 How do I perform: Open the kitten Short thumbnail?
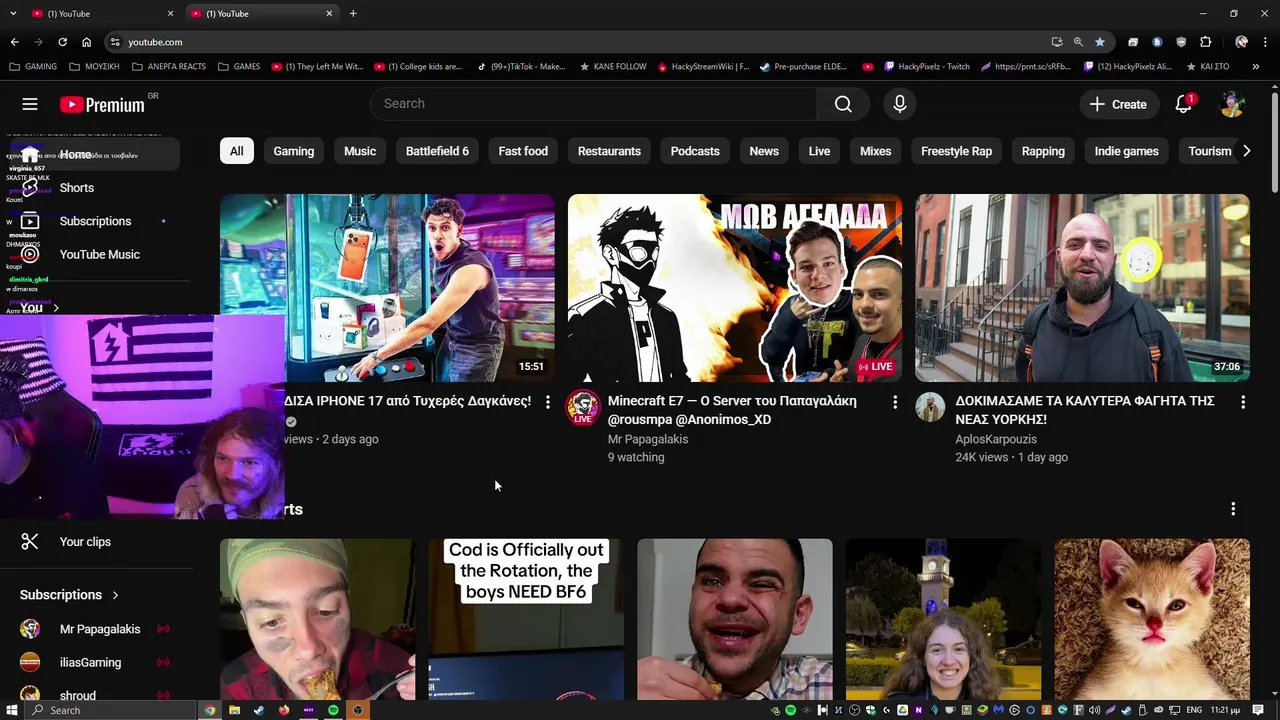tap(1152, 620)
